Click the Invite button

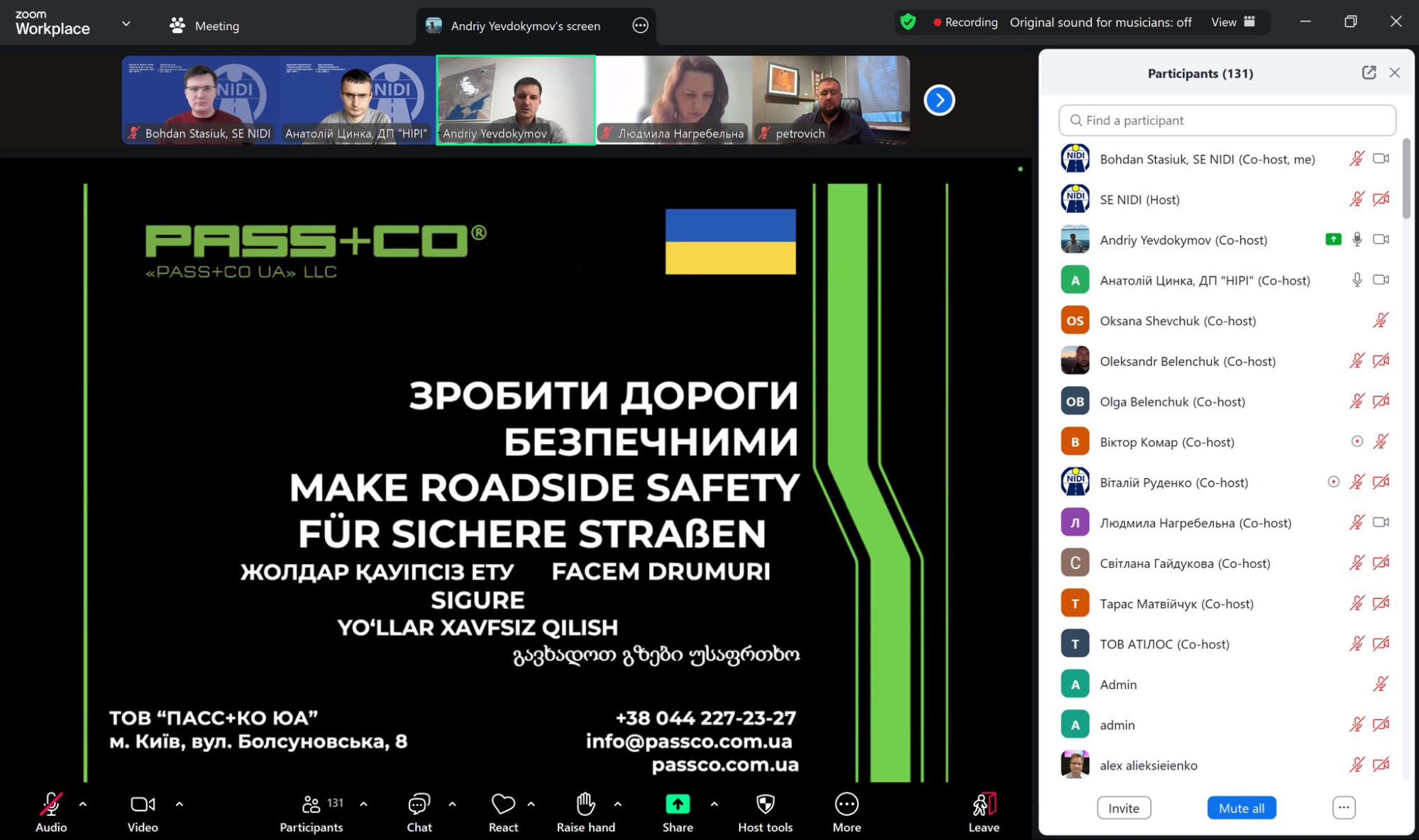pos(1123,808)
